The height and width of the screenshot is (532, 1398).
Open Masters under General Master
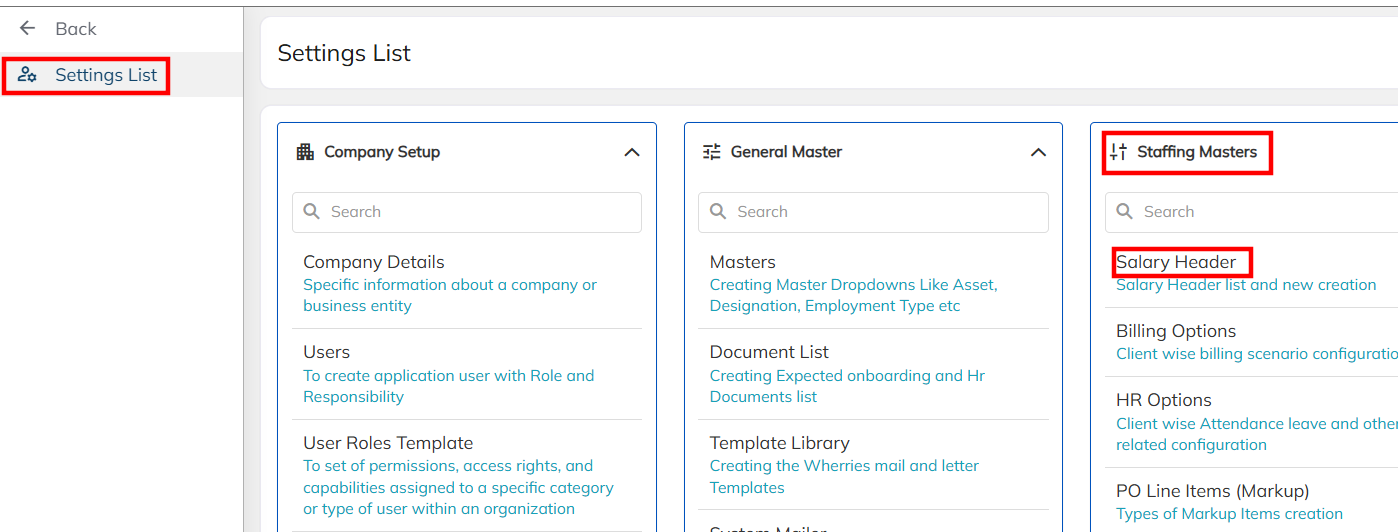point(743,262)
